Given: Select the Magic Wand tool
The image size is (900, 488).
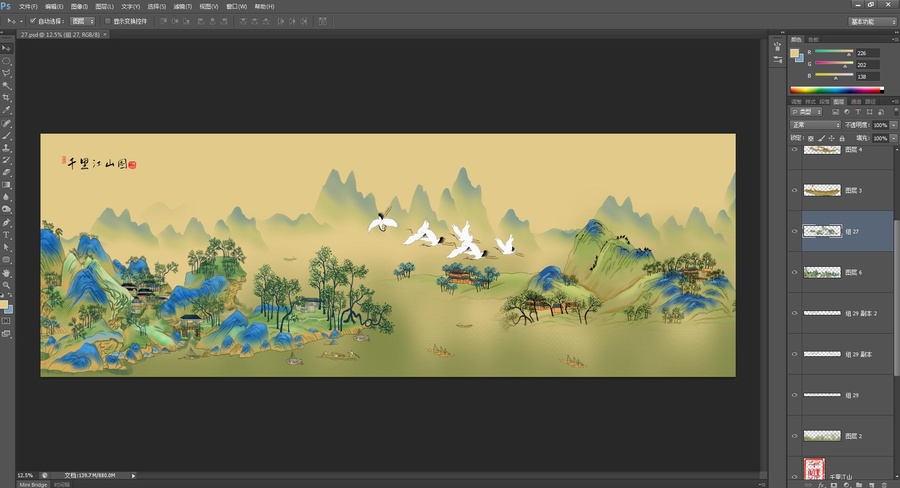Looking at the screenshot, I should coord(6,86).
